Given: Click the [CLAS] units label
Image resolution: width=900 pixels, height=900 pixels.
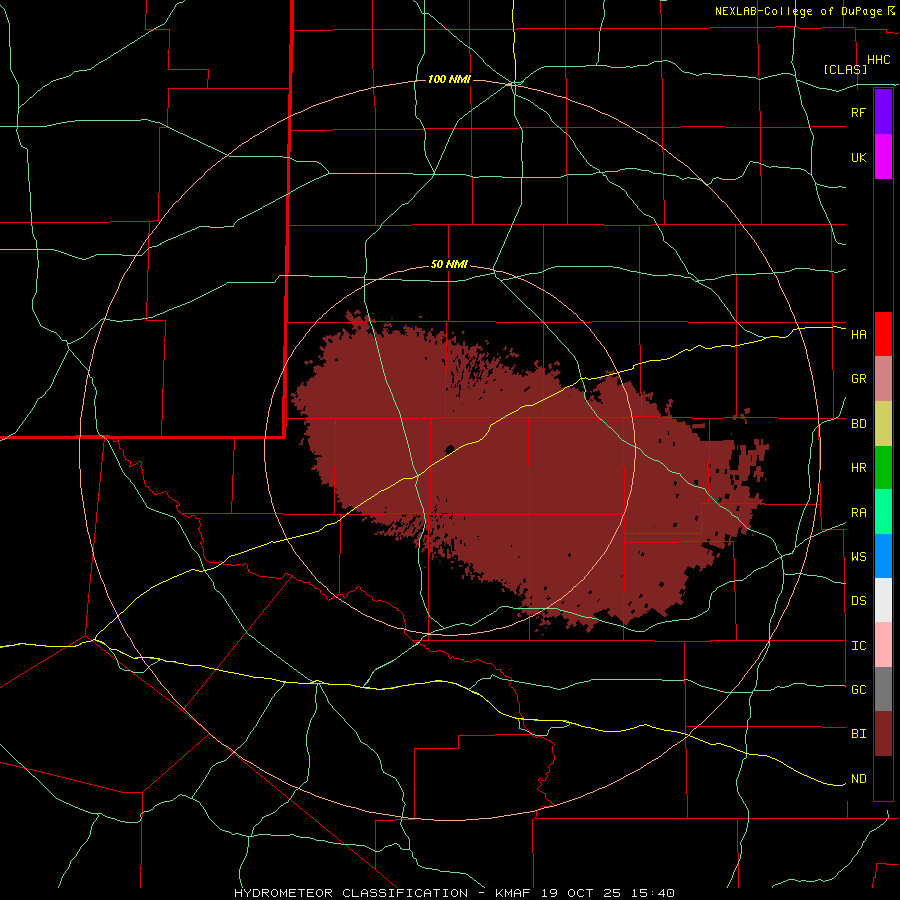Looking at the screenshot, I should (x=845, y=69).
